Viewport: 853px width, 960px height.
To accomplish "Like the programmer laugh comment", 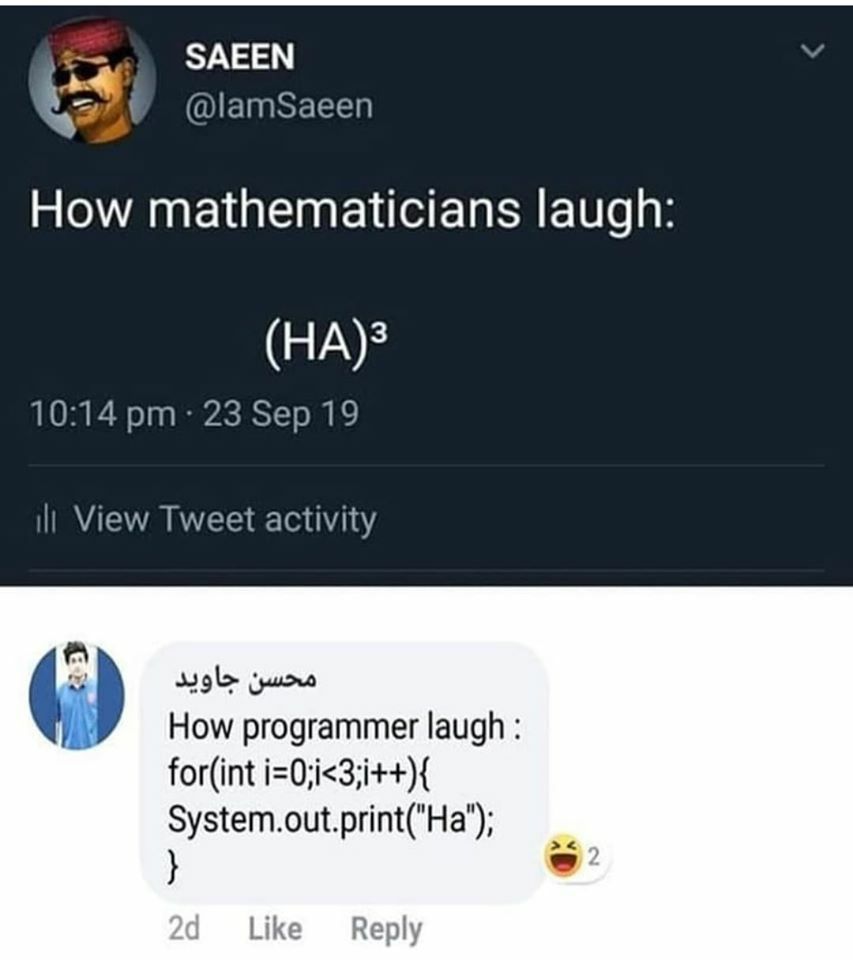I will (275, 929).
